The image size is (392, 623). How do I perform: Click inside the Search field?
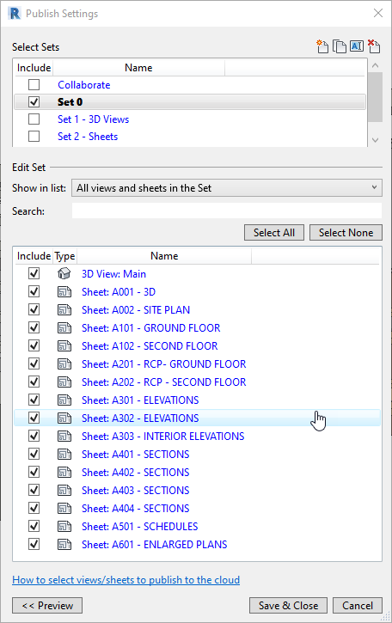point(227,211)
